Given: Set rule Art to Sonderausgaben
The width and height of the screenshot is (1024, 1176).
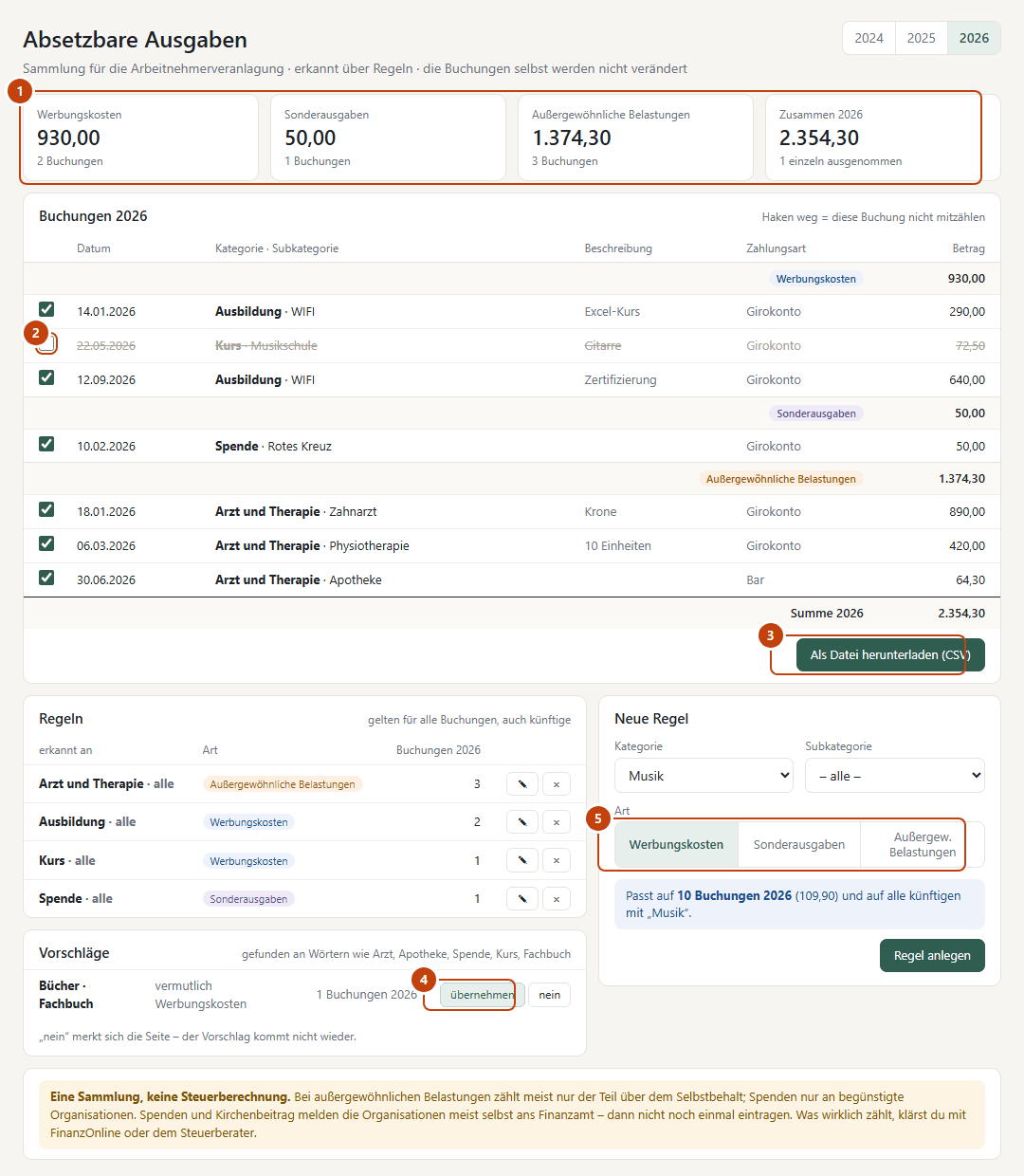Looking at the screenshot, I should 799,845.
